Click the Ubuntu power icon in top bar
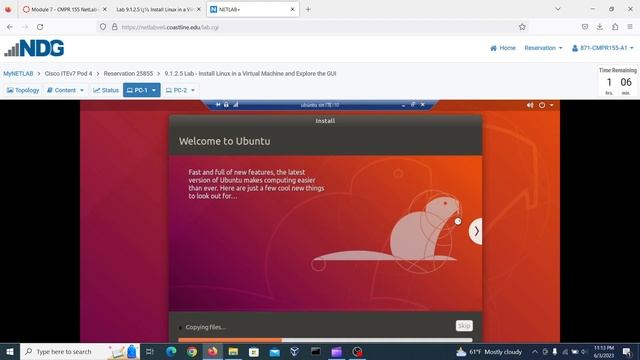The width and height of the screenshot is (640, 360). pos(542,105)
